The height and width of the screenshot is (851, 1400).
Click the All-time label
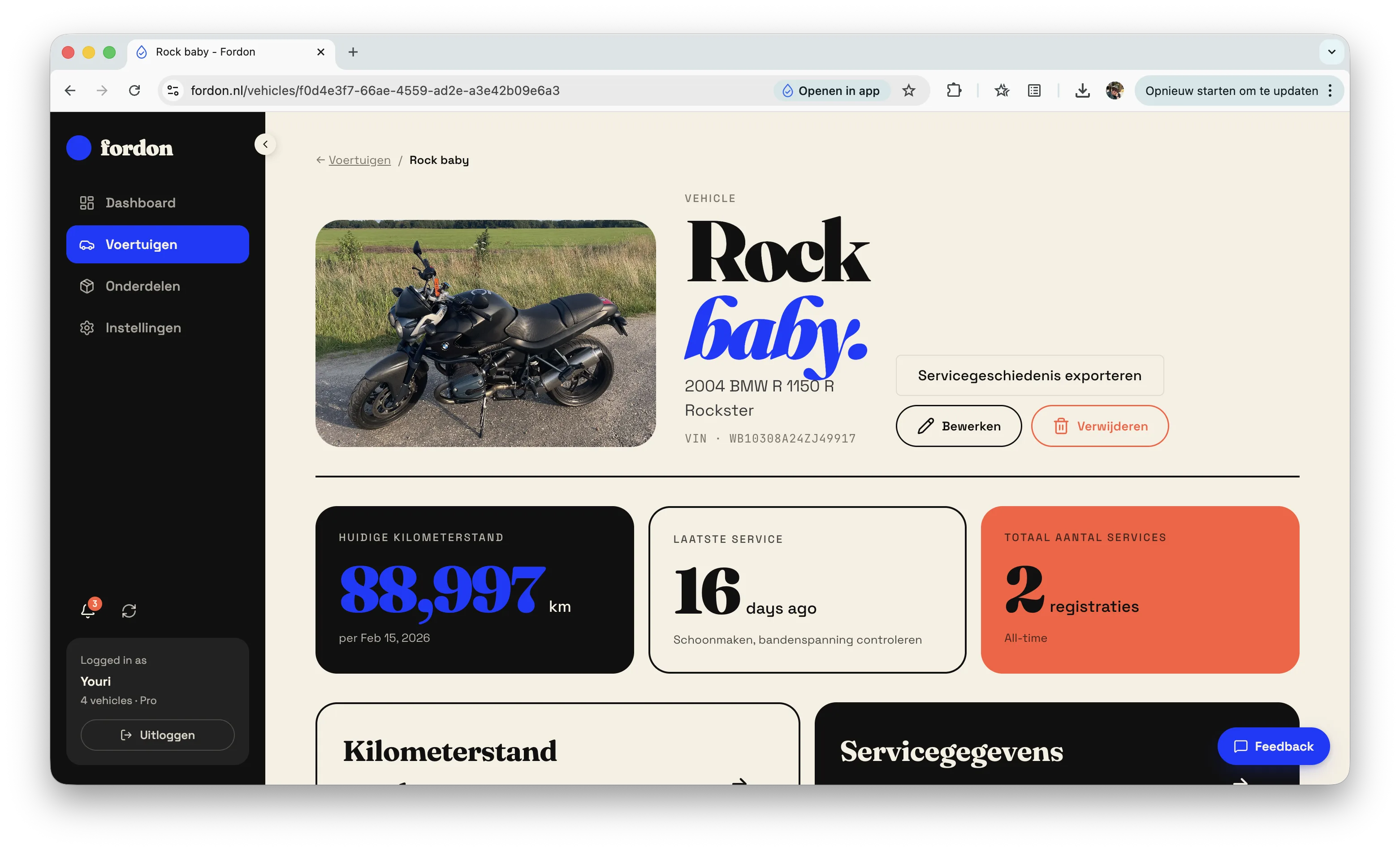point(1025,638)
